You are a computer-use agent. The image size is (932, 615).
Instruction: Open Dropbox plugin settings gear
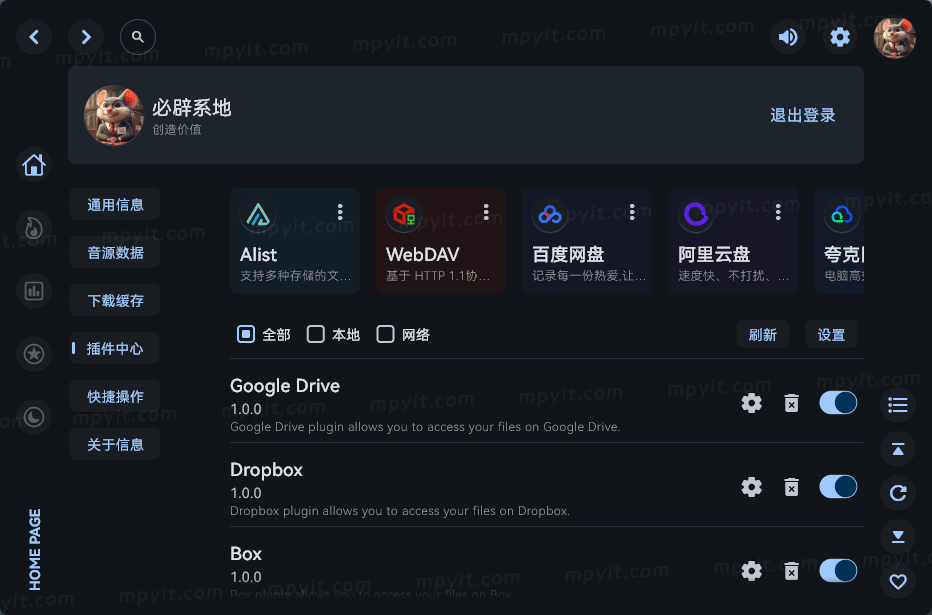pos(751,487)
